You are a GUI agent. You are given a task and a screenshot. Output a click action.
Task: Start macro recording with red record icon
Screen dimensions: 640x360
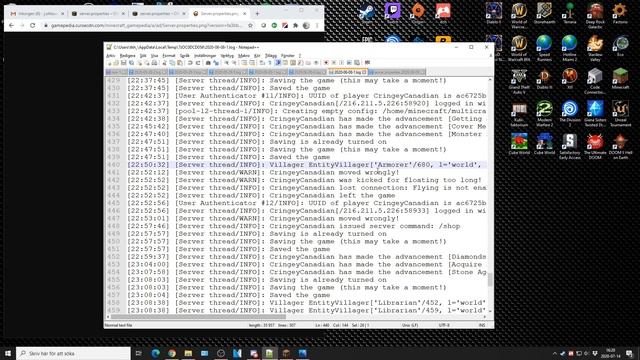326,63
